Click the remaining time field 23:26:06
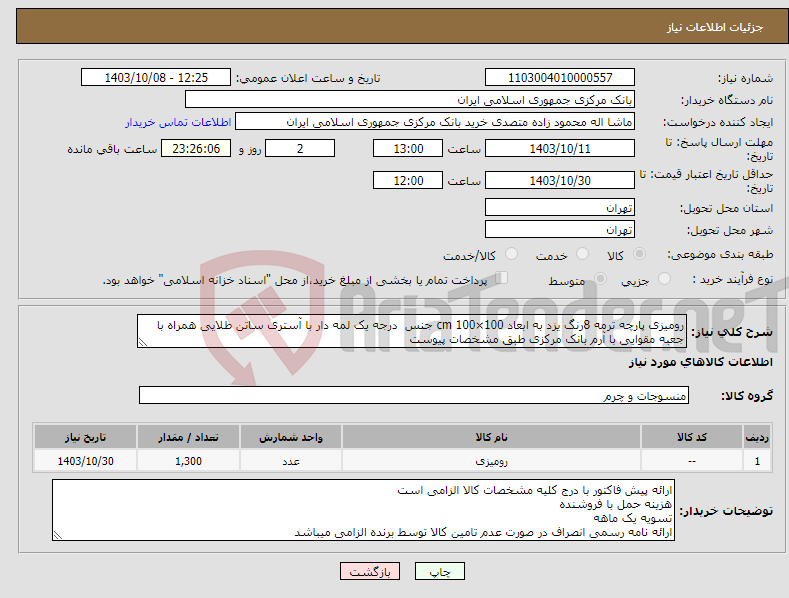This screenshot has height=598, width=789. (196, 148)
